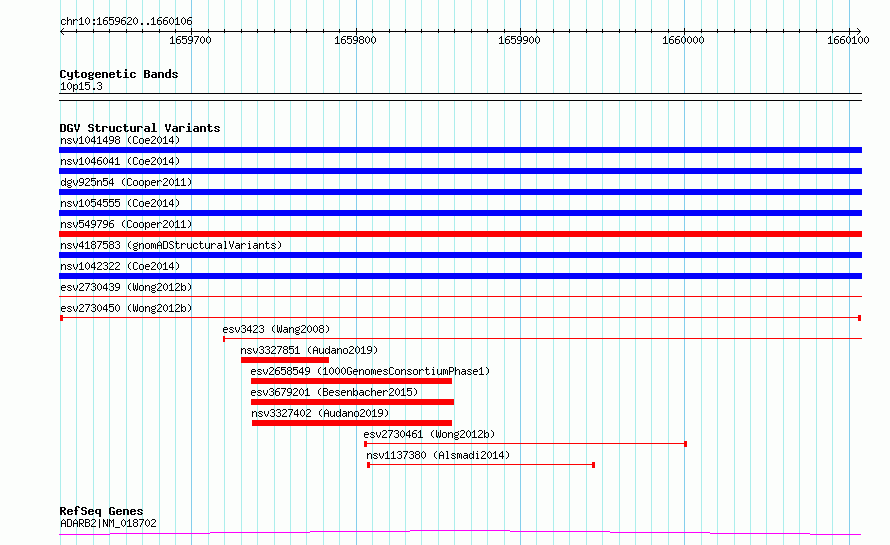Click the nsv1054555 (Coe2014) label
Viewport: 890px width, 545px height.
coord(120,203)
